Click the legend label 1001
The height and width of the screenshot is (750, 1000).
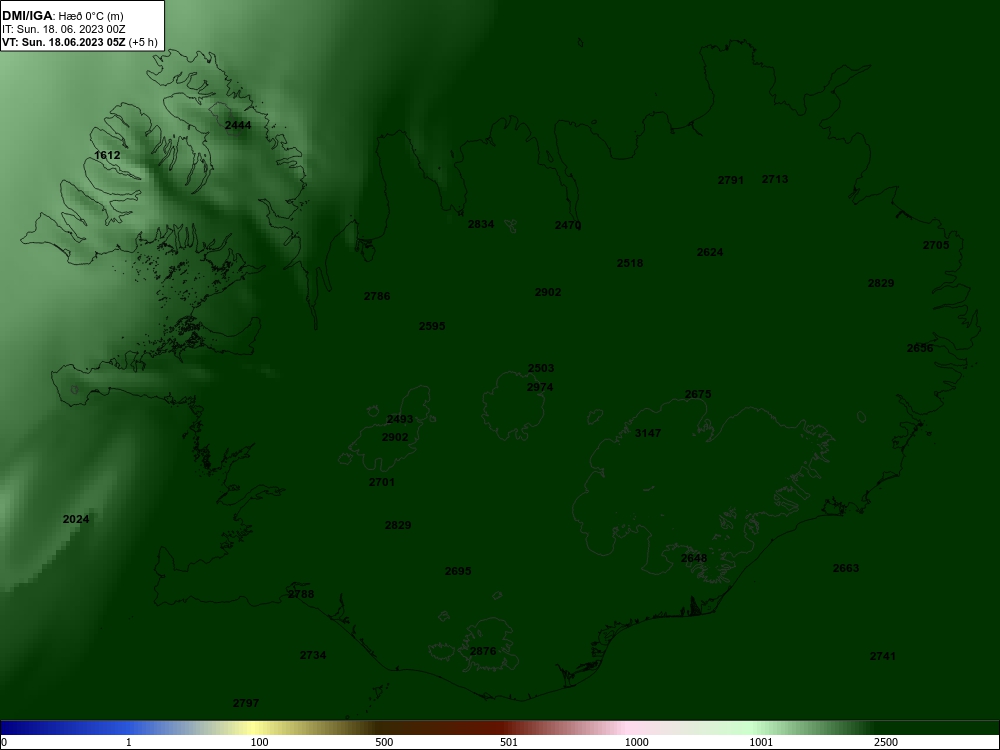click(761, 742)
